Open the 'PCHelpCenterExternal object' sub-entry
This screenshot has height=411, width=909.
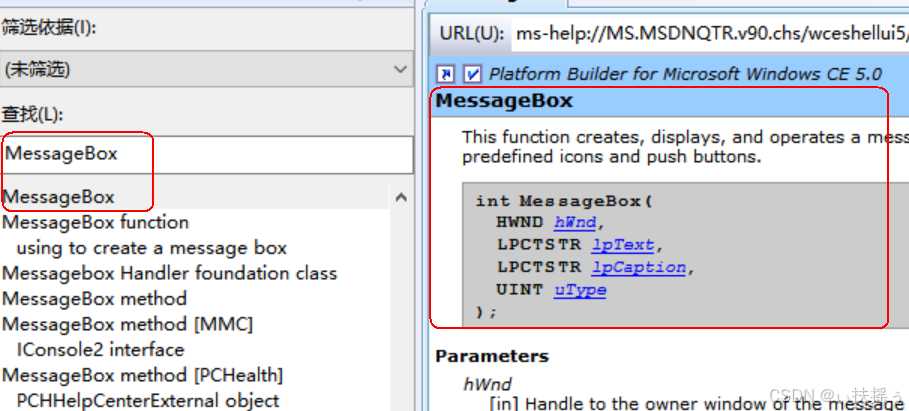pyautogui.click(x=148, y=401)
